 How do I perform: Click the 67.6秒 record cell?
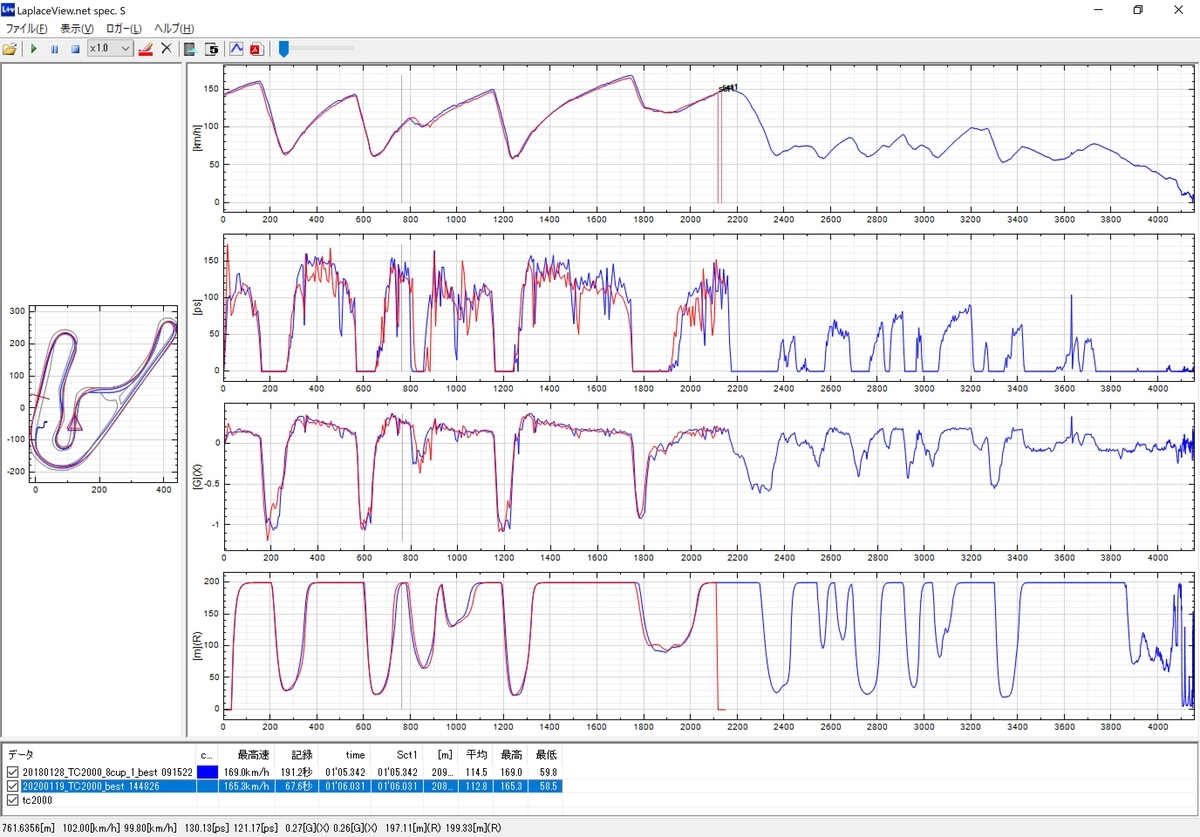coord(296,786)
